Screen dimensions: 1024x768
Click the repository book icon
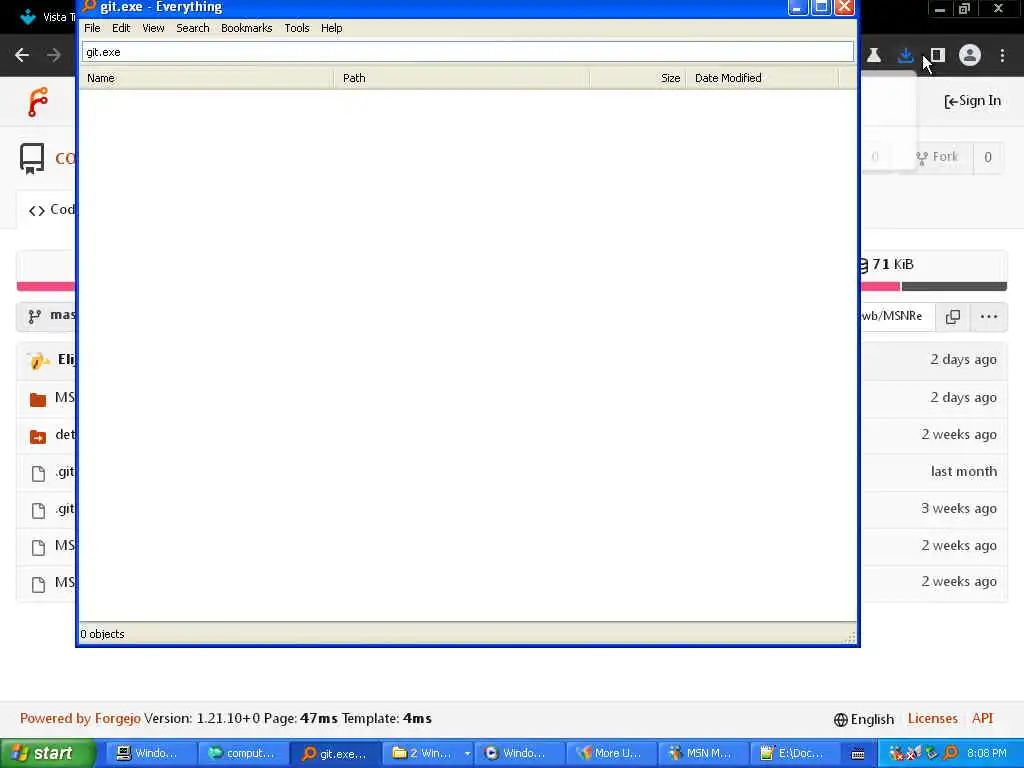coord(31,159)
